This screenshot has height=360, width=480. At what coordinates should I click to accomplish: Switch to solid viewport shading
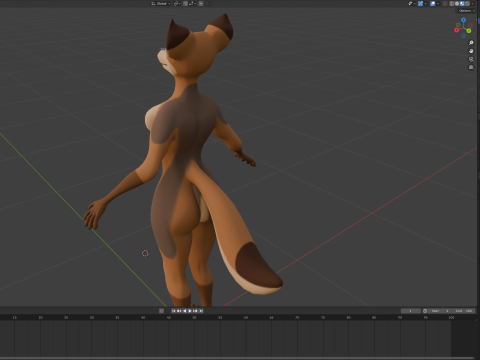click(457, 3)
